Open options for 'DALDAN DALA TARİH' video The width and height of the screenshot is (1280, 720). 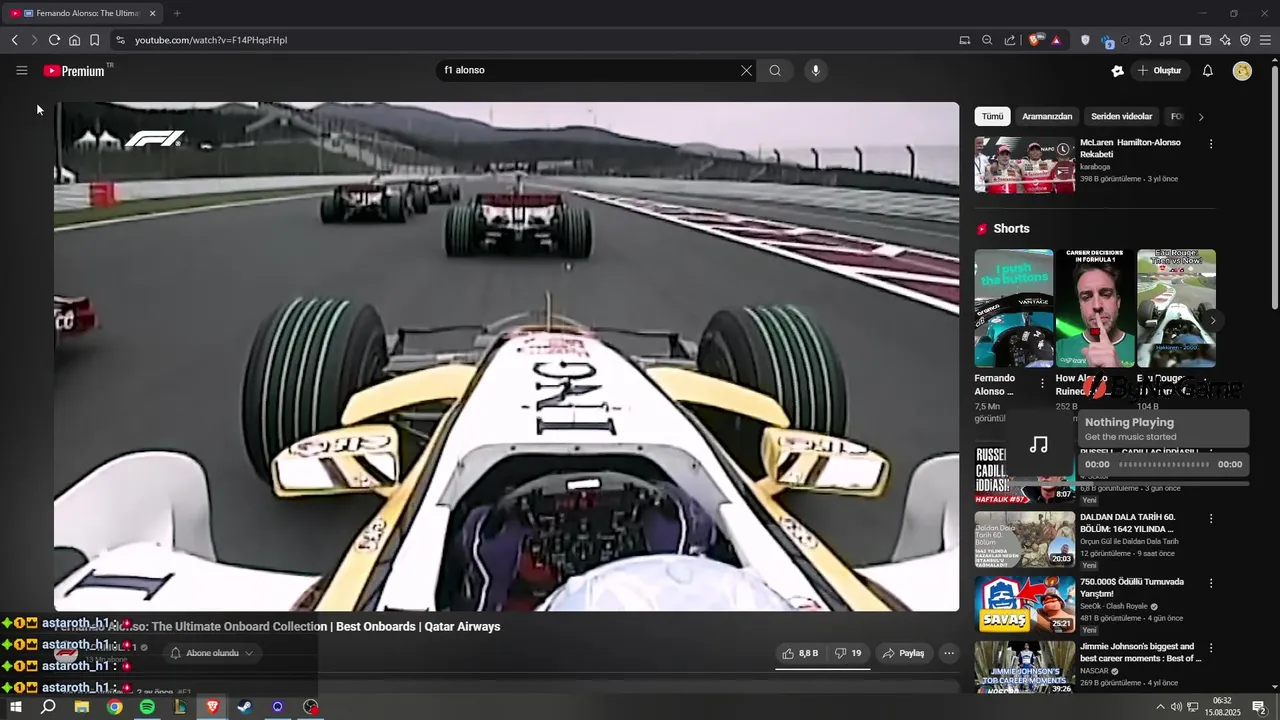1211,519
